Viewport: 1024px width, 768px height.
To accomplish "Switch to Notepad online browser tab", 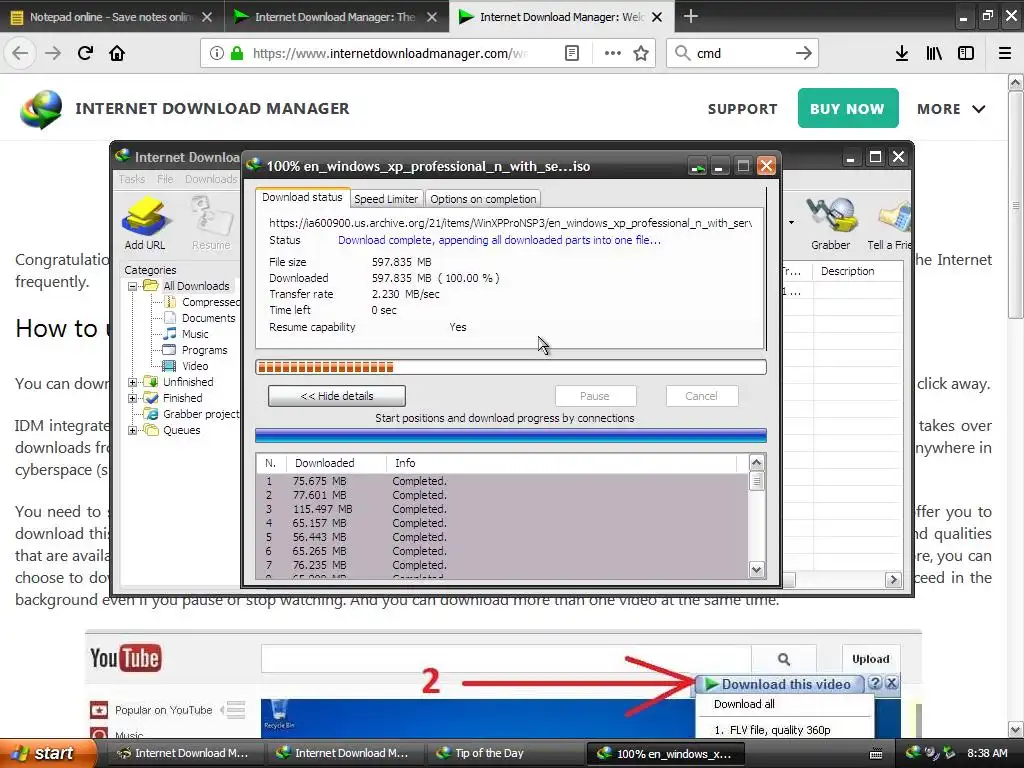I will click(112, 16).
